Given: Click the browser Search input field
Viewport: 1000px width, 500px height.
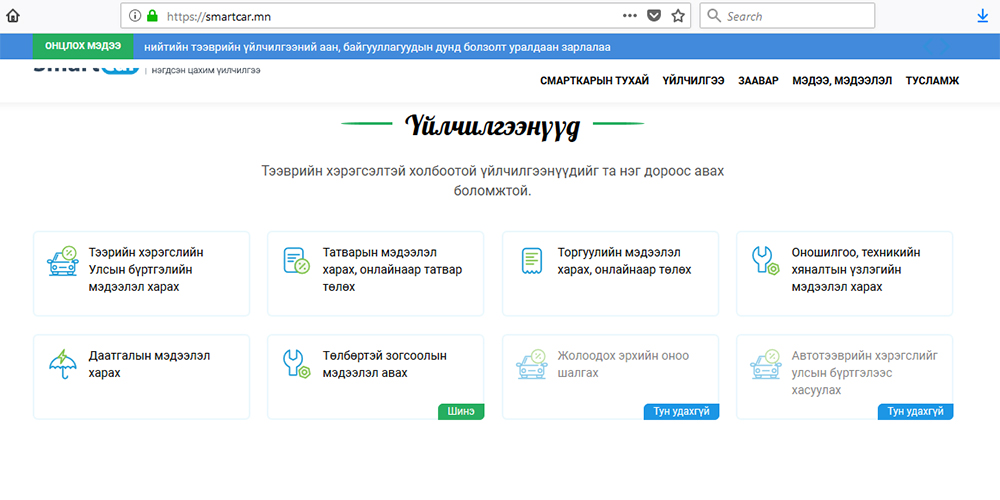Looking at the screenshot, I should click(795, 16).
